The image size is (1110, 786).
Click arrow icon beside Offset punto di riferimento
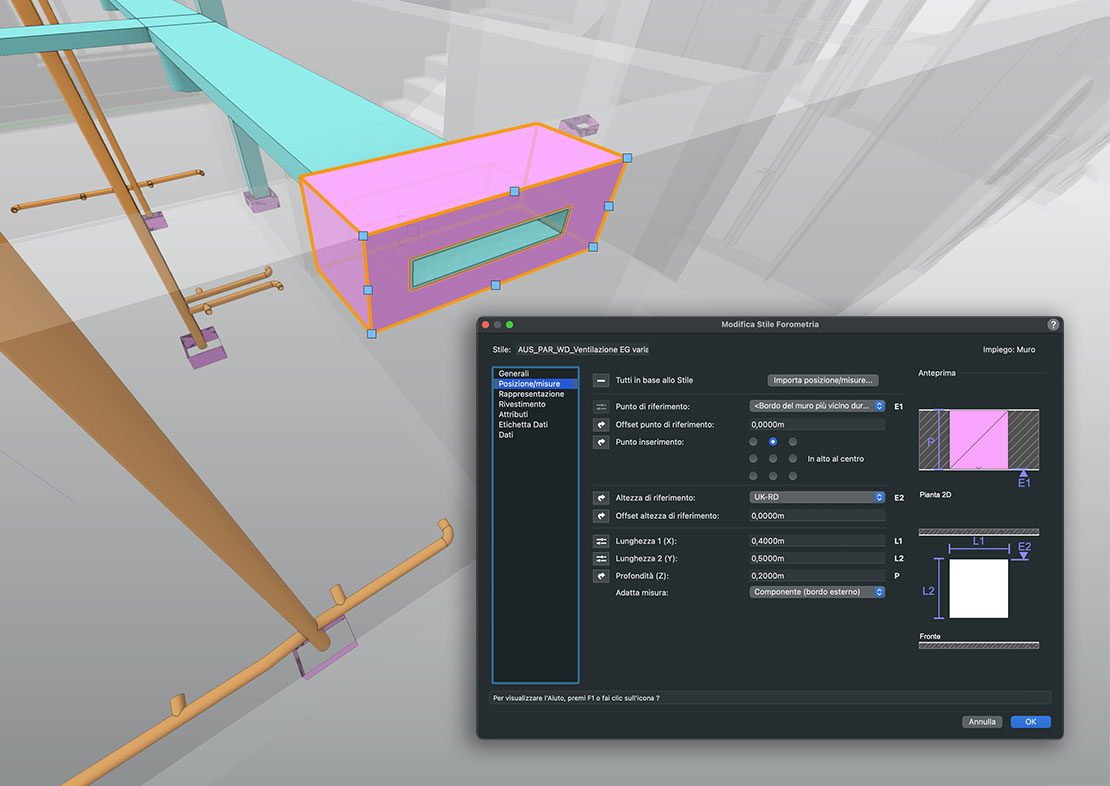[x=601, y=425]
